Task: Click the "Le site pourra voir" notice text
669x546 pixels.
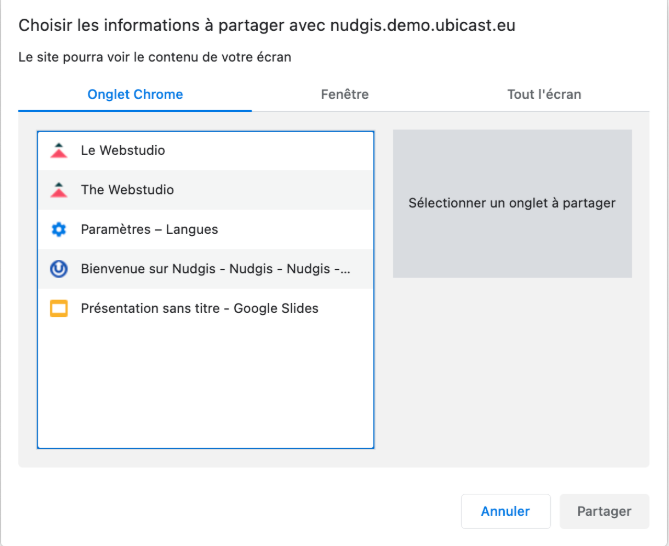Action: pos(154,57)
